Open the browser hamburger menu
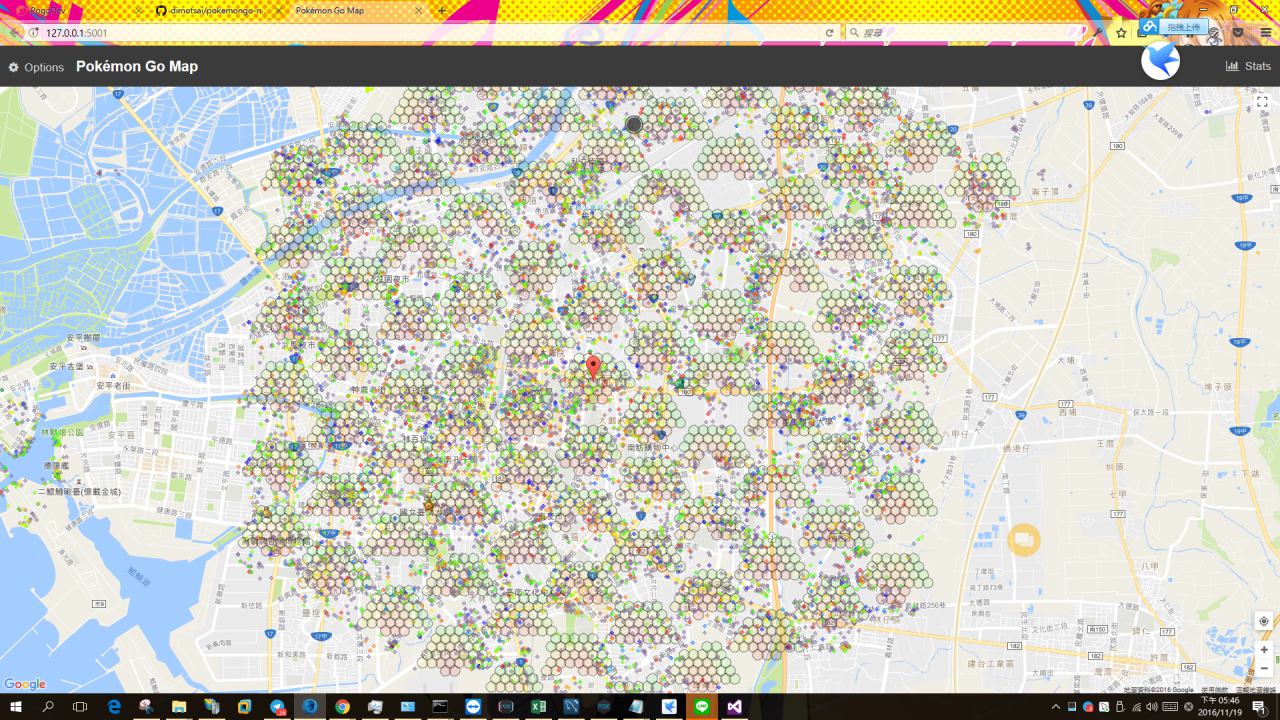 tap(1266, 33)
